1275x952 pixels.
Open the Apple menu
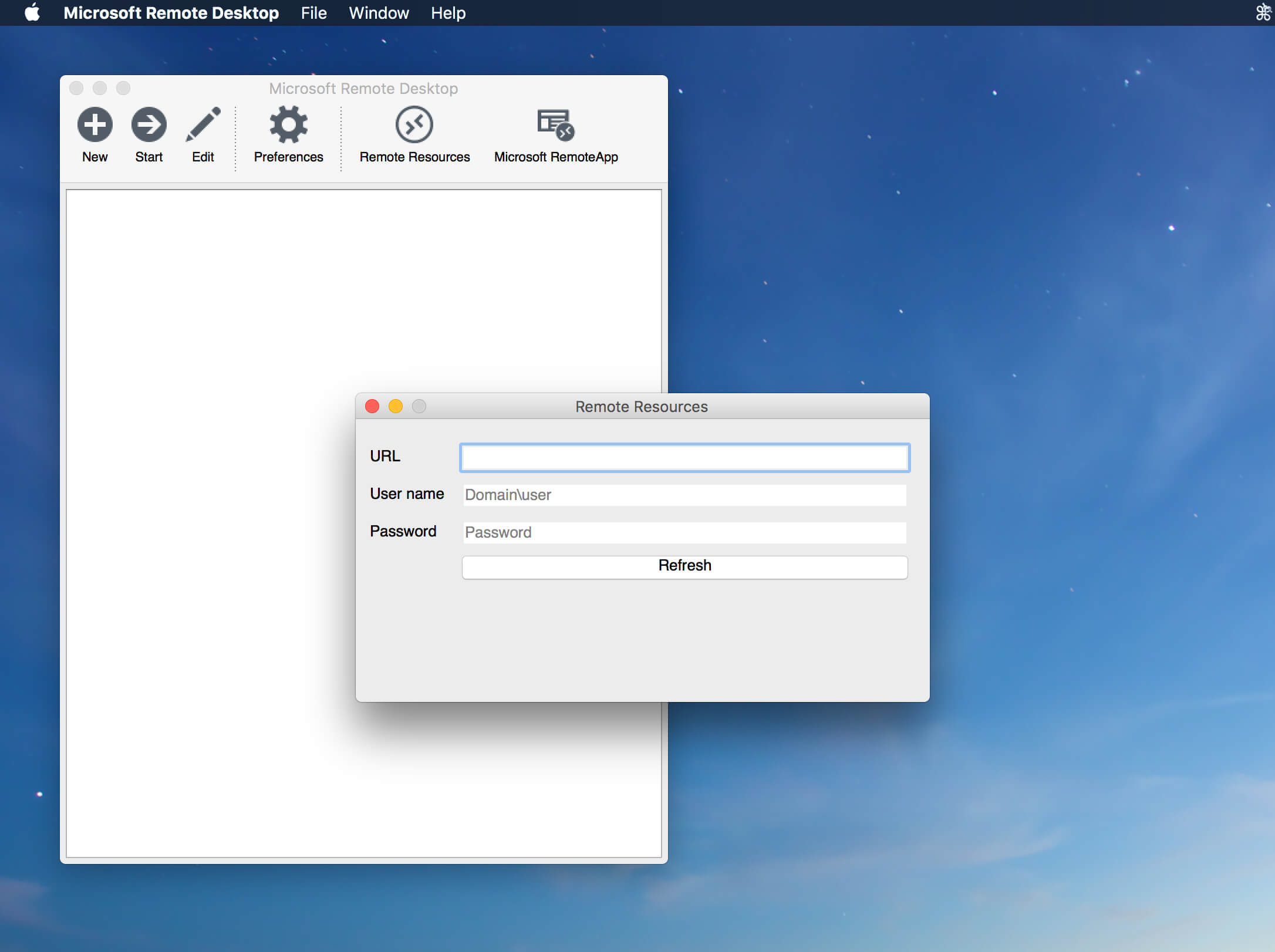point(32,12)
